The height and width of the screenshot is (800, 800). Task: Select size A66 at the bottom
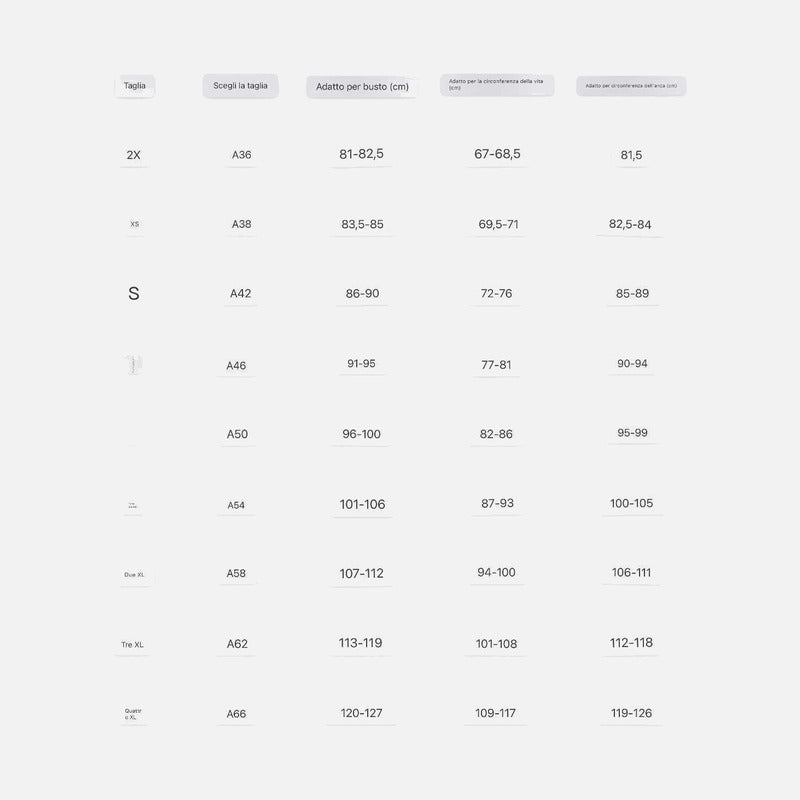coord(236,714)
